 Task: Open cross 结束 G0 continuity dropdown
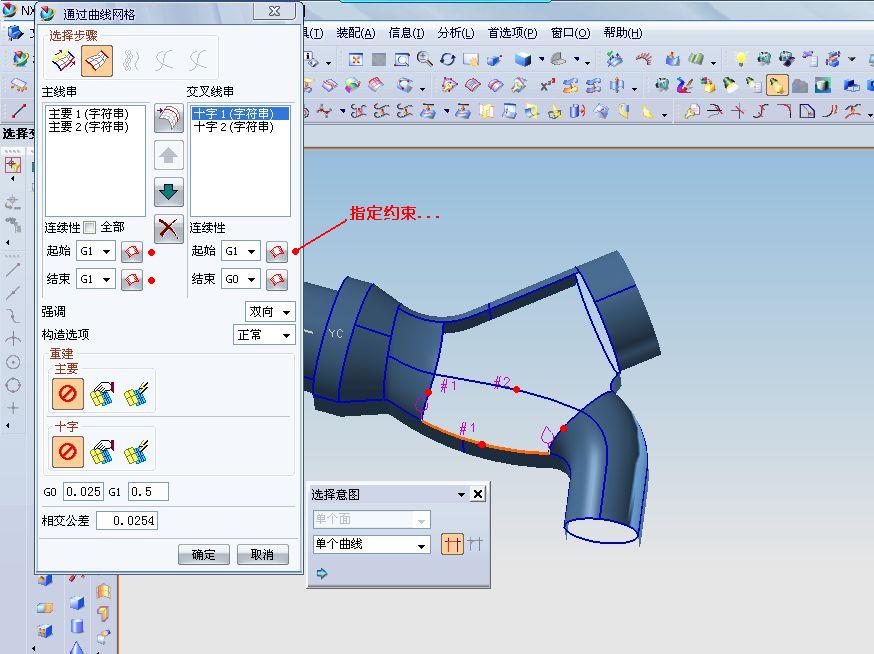pyautogui.click(x=241, y=279)
